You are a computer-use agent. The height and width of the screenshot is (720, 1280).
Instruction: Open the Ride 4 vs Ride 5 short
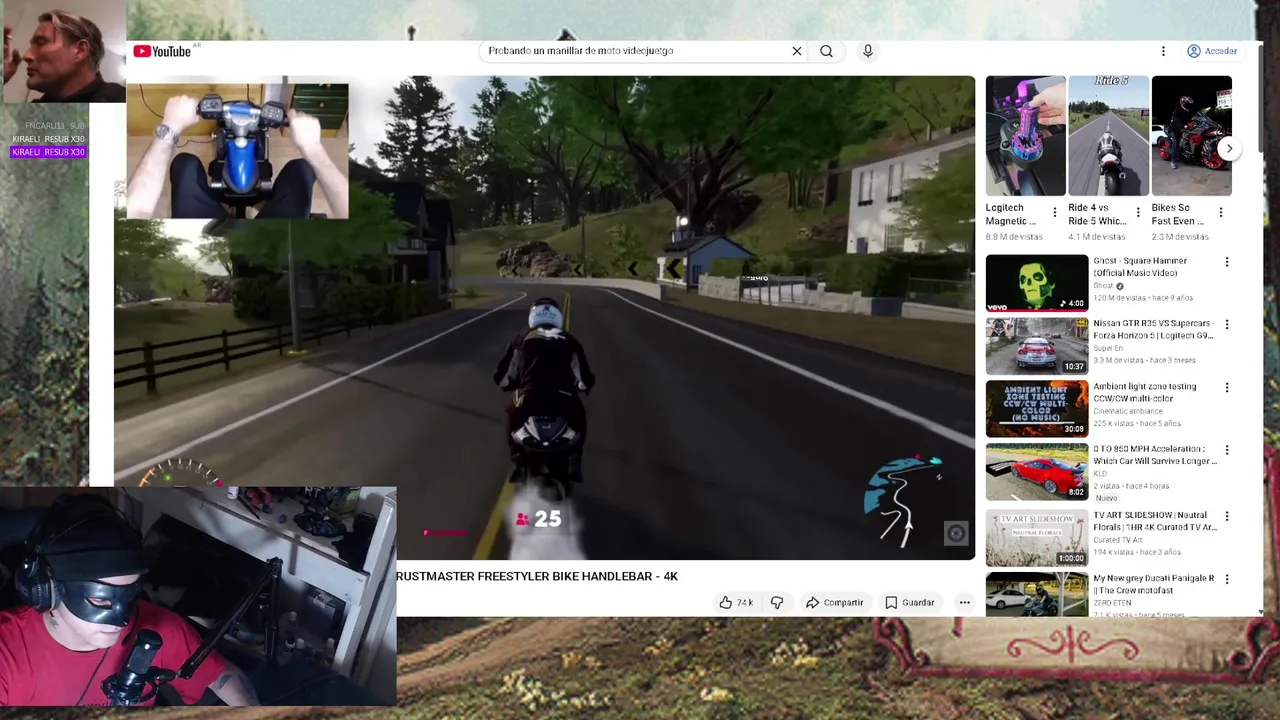click(1108, 136)
